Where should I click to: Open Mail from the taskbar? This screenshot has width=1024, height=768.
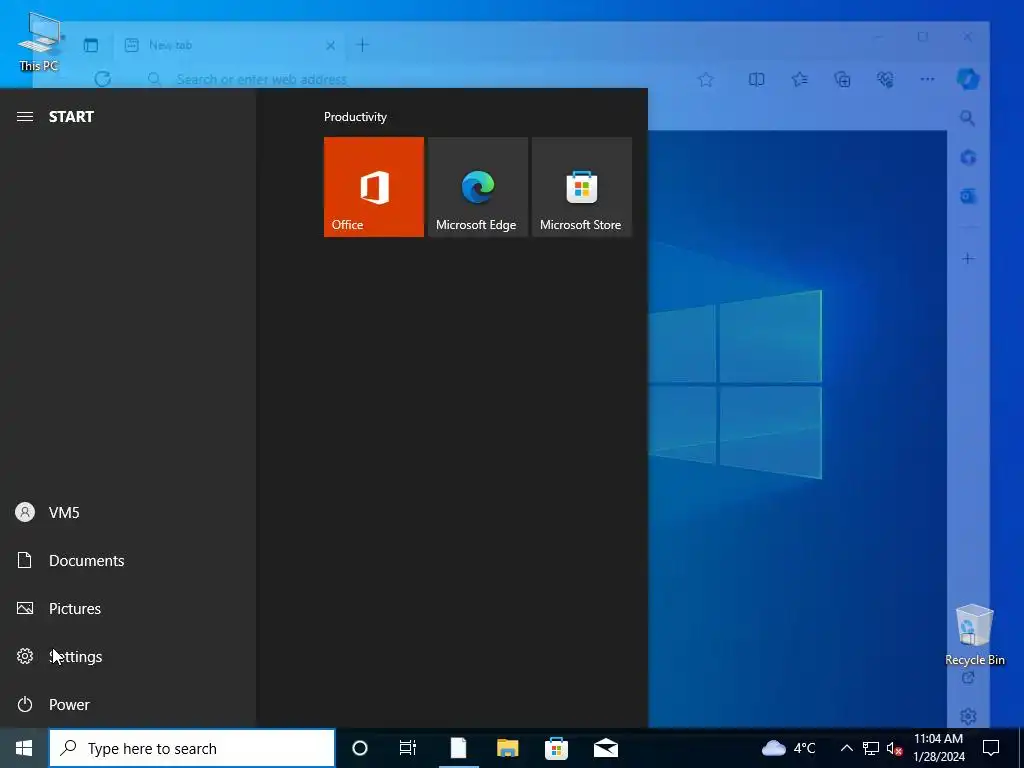(x=606, y=748)
